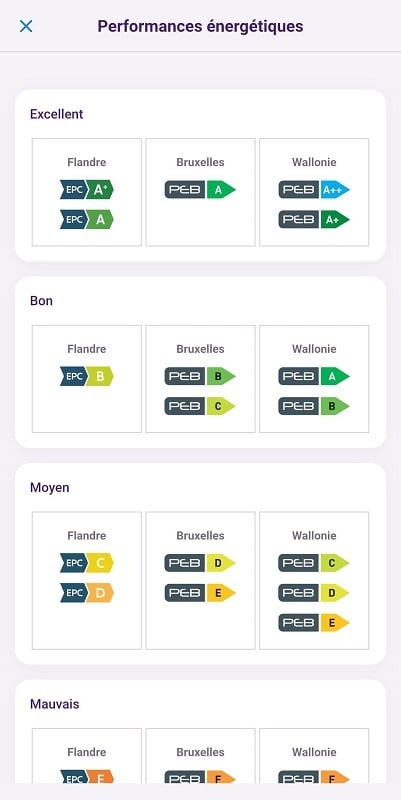401x800 pixels.
Task: Select the Bruxelles PEB B label under Bon
Action: pyautogui.click(x=200, y=377)
